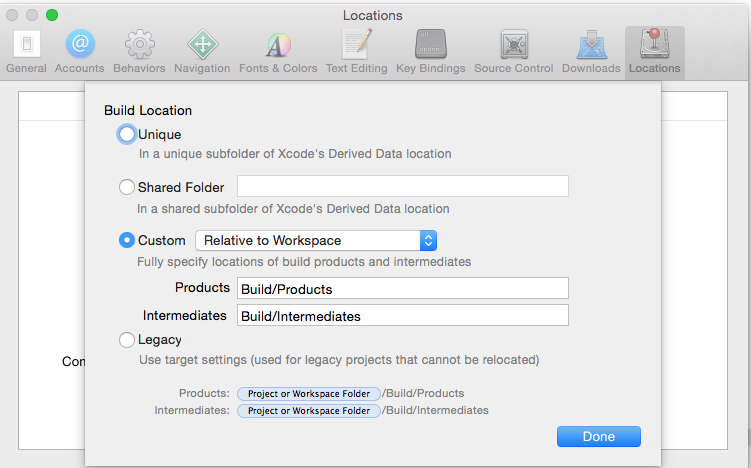Click the Done button
This screenshot has height=468, width=751.
[598, 436]
